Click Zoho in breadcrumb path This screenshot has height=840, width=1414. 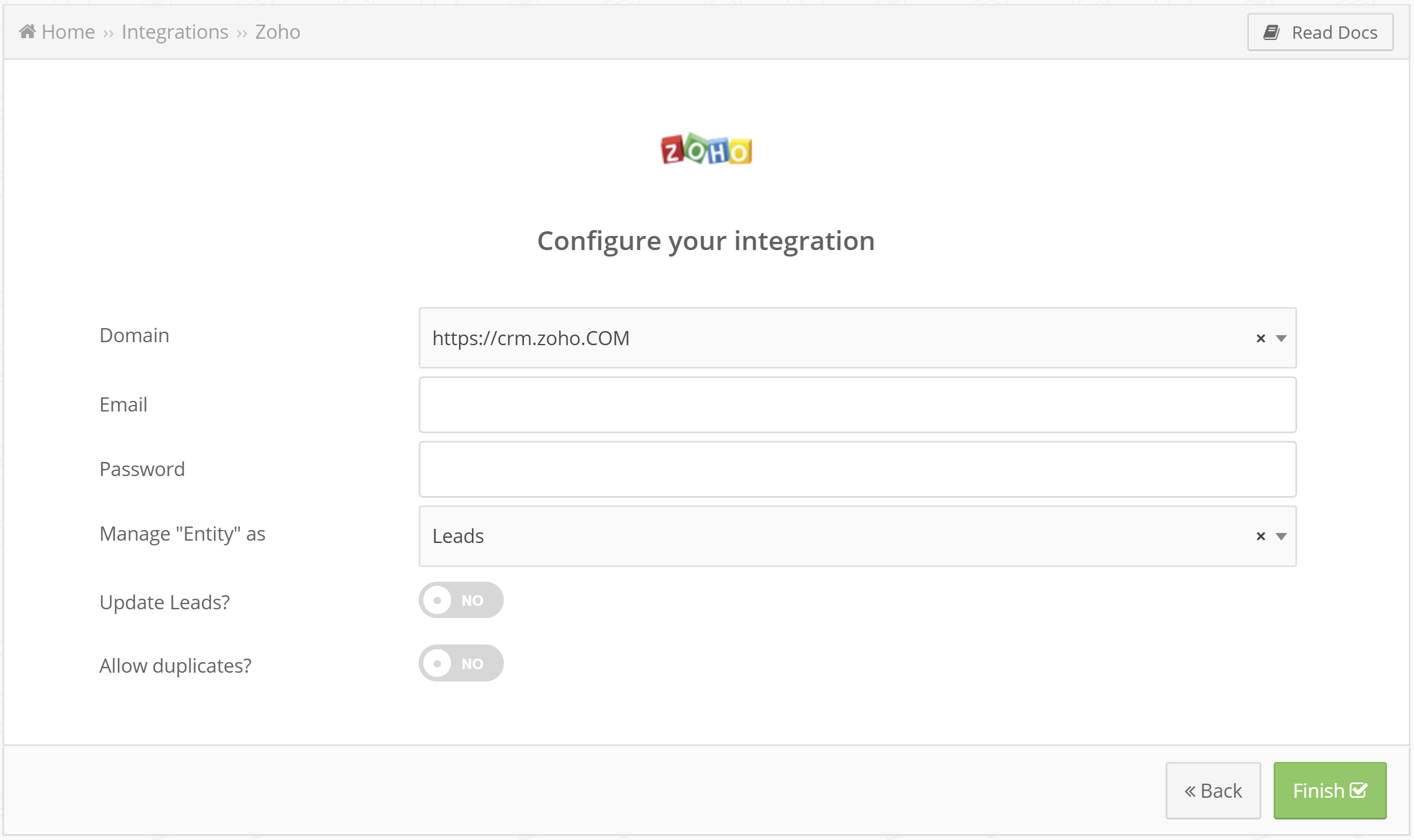[277, 32]
